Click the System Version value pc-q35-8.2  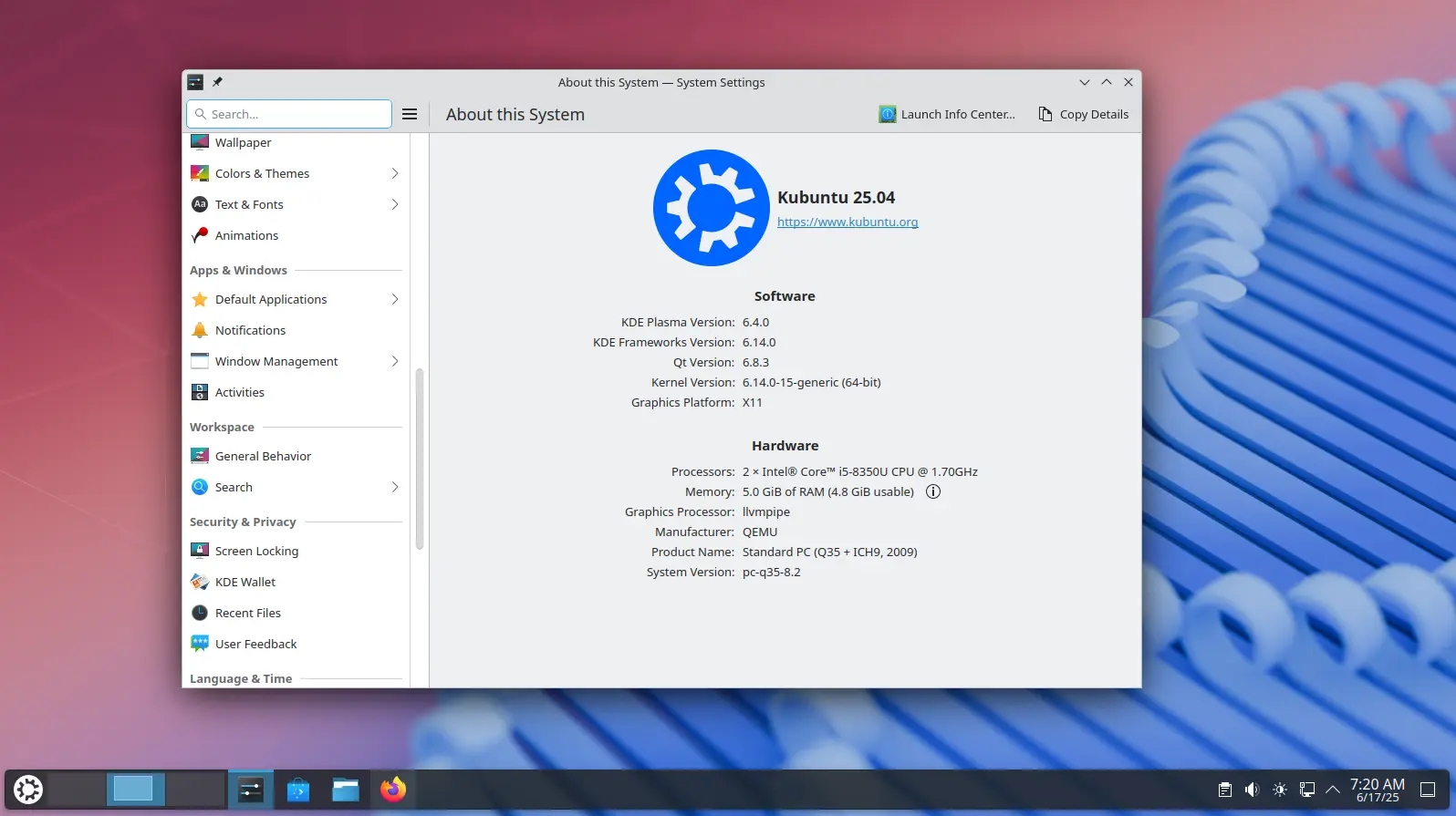coord(771,572)
